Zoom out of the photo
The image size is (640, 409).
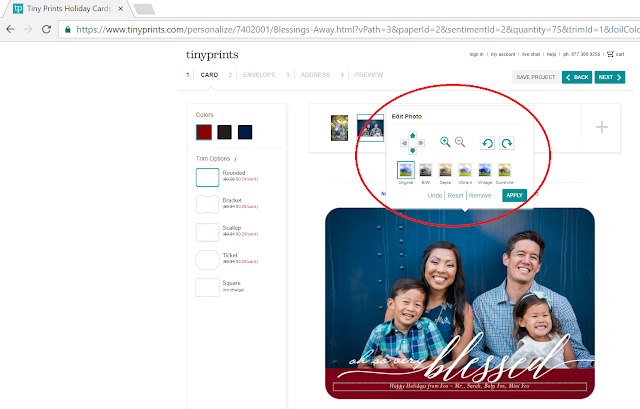pyautogui.click(x=460, y=142)
